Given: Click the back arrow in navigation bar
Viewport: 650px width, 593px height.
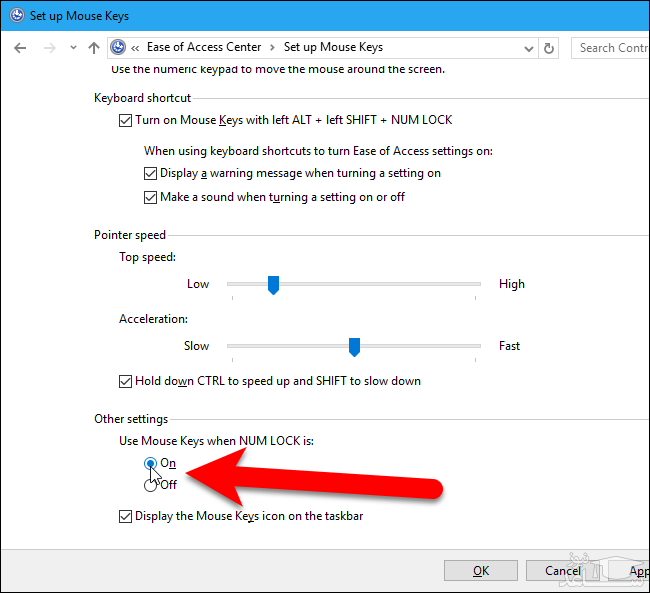Looking at the screenshot, I should 20,47.
